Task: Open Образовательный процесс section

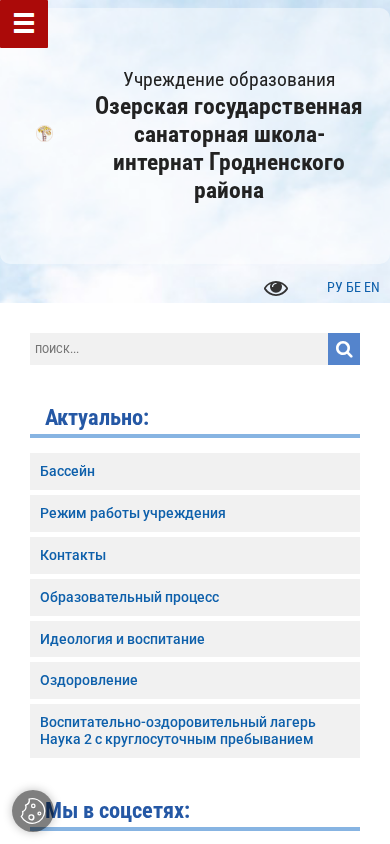Action: pyautogui.click(x=195, y=597)
